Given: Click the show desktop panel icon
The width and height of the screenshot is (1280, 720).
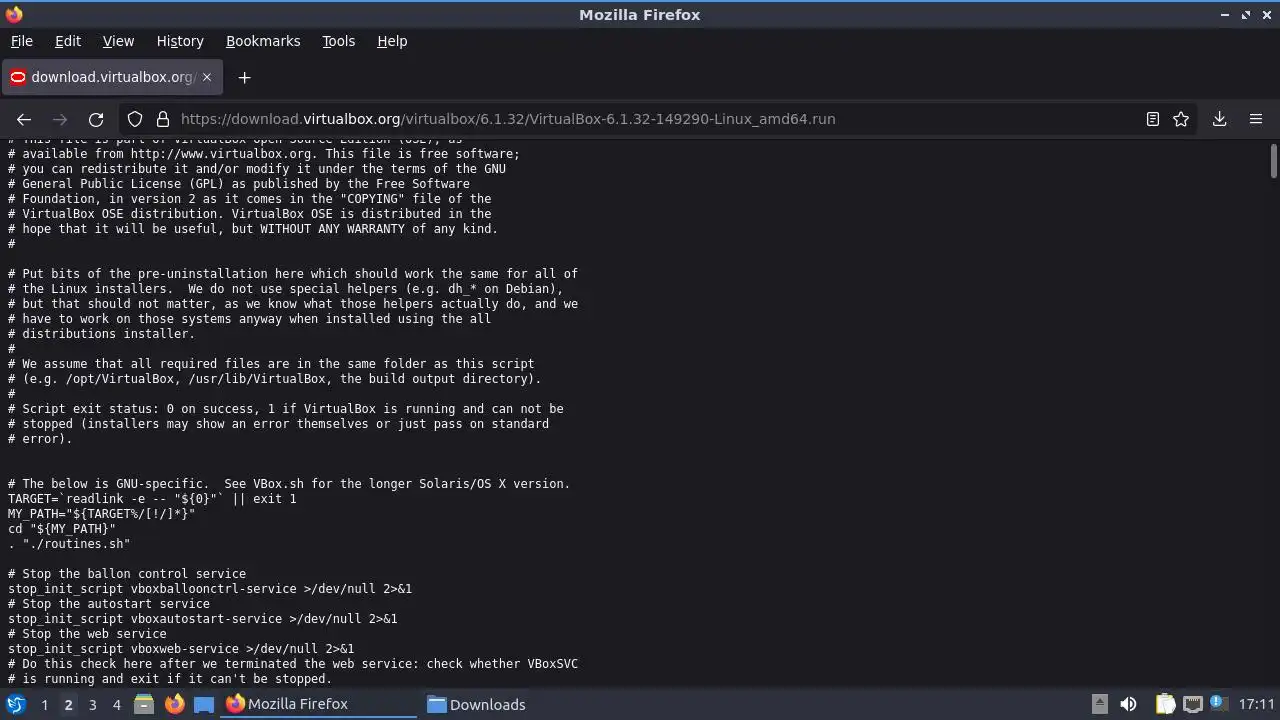Looking at the screenshot, I should coord(204,704).
